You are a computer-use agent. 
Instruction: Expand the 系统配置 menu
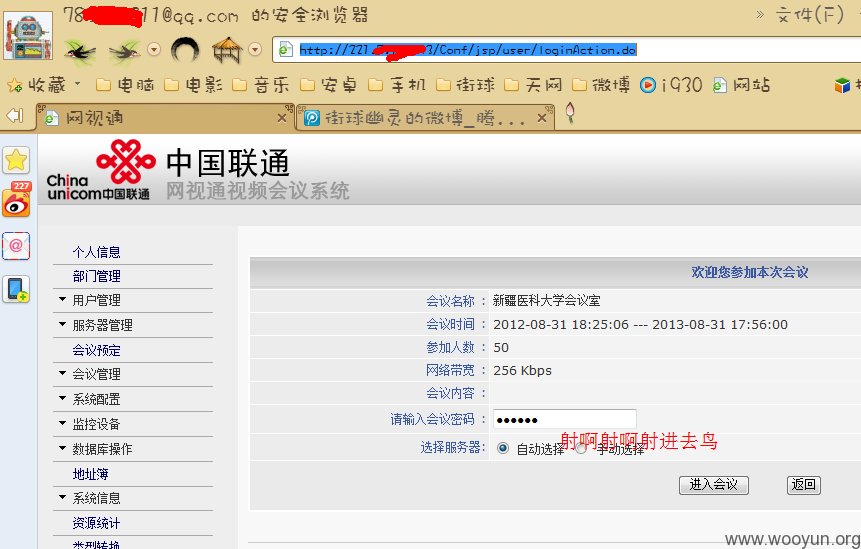97,399
